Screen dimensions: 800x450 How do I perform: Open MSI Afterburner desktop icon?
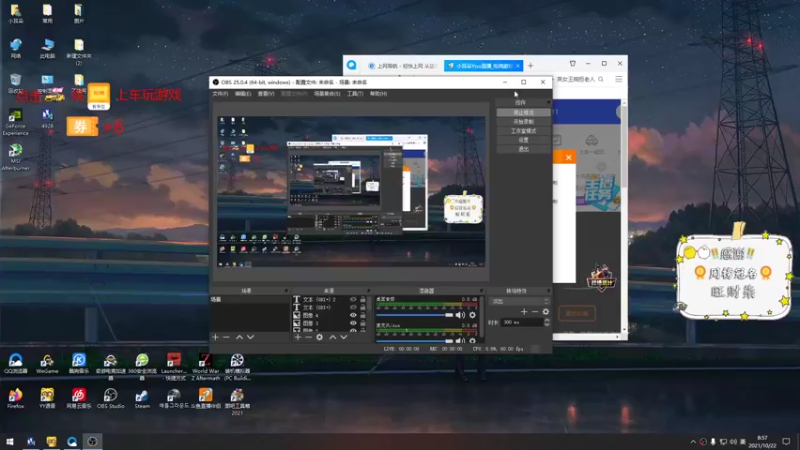point(15,157)
